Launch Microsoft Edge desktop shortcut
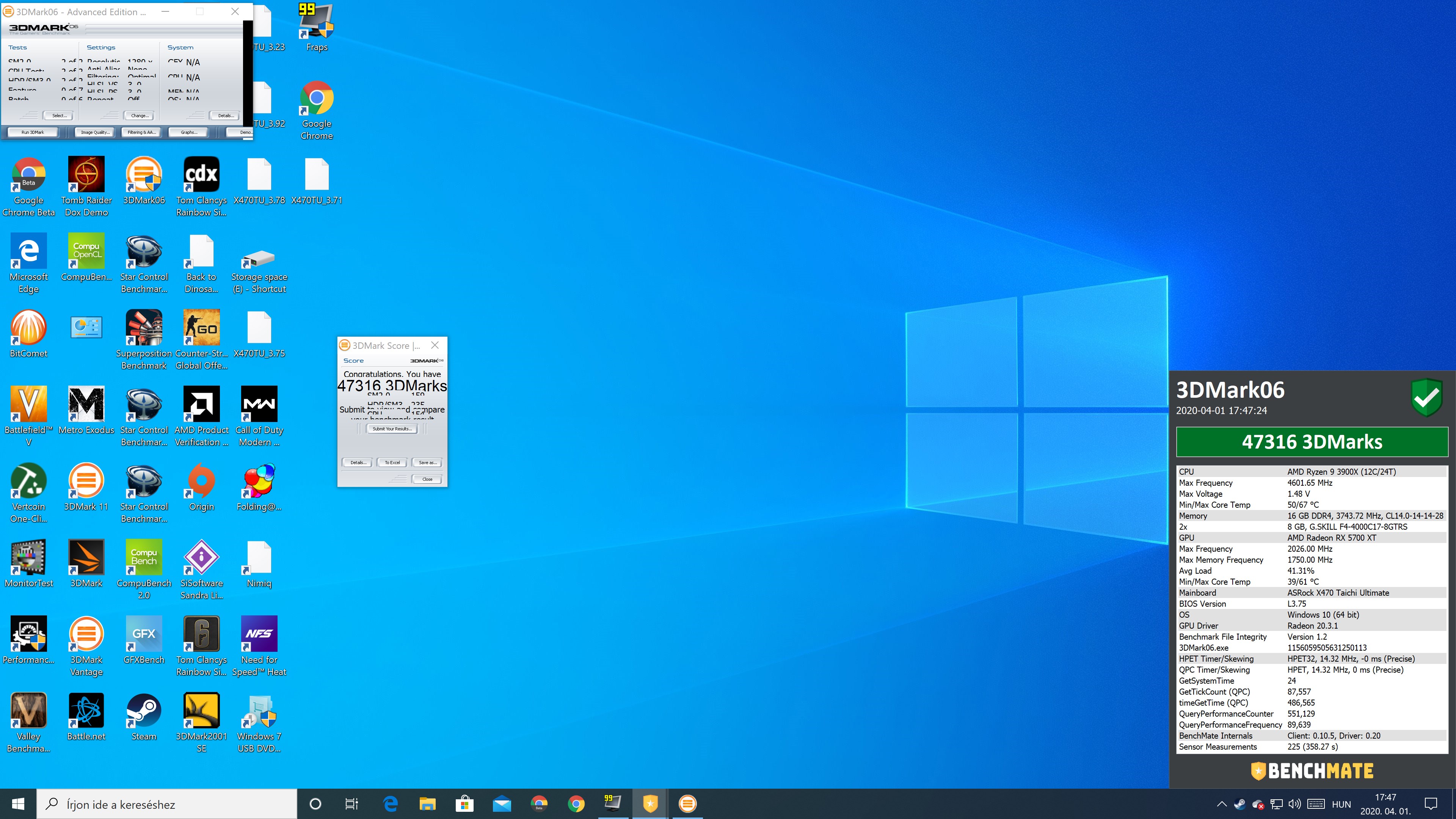1456x819 pixels. (29, 264)
